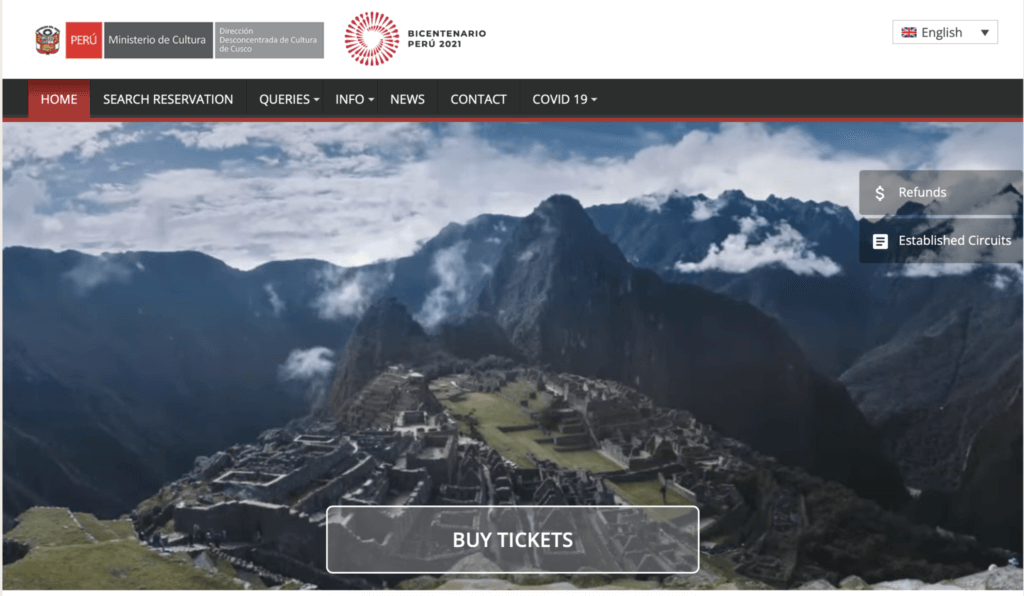Open the COVID 19 dropdown menu
The image size is (1024, 596).
(564, 99)
